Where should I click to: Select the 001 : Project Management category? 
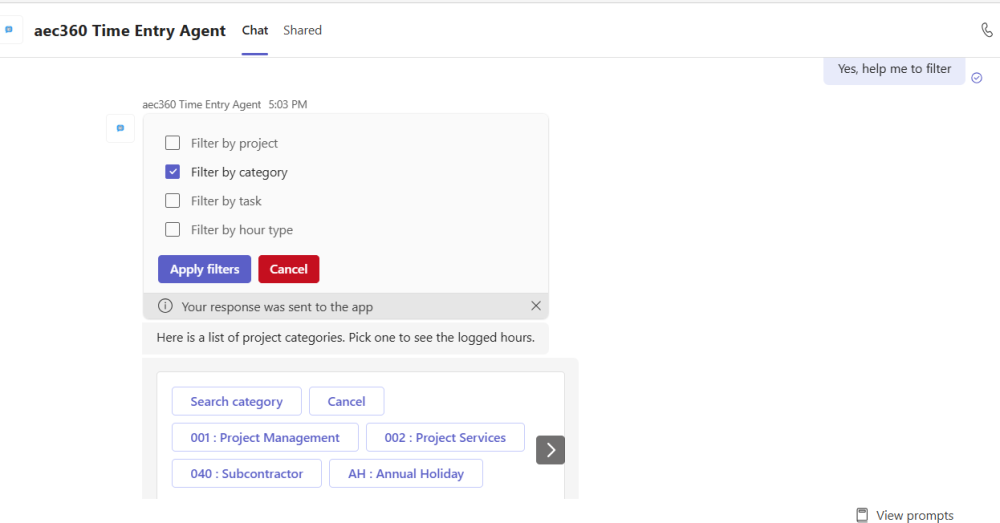(x=265, y=437)
